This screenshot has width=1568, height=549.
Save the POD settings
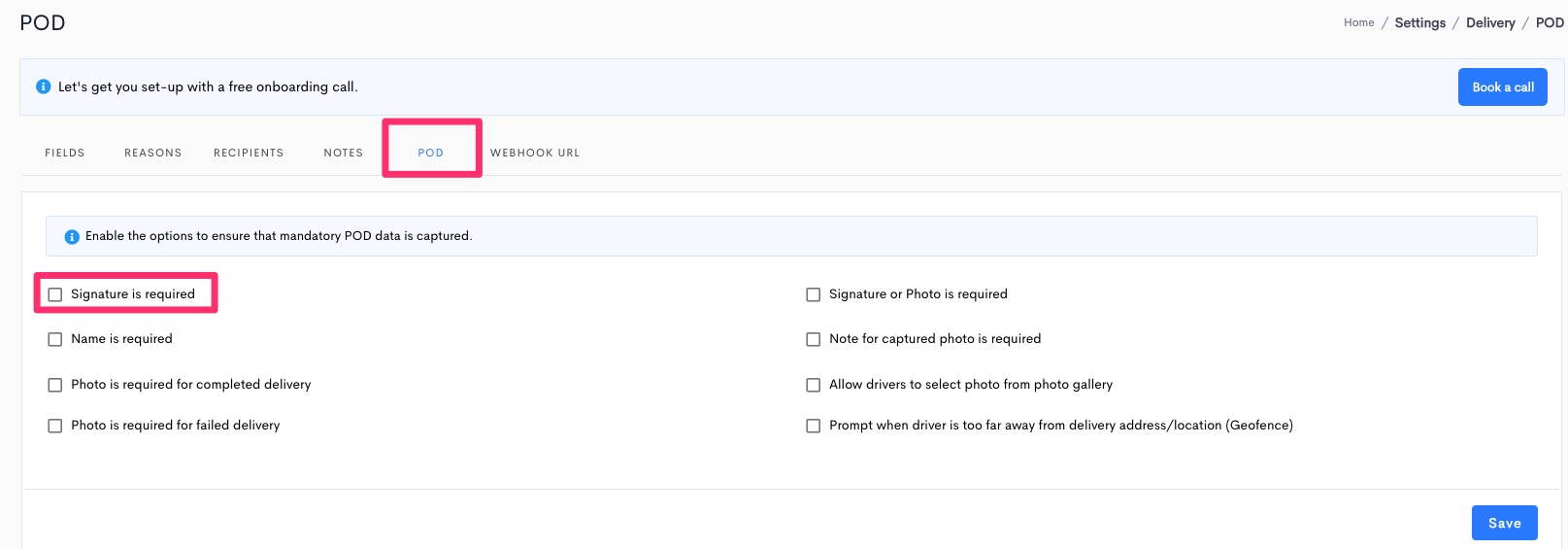(1504, 523)
